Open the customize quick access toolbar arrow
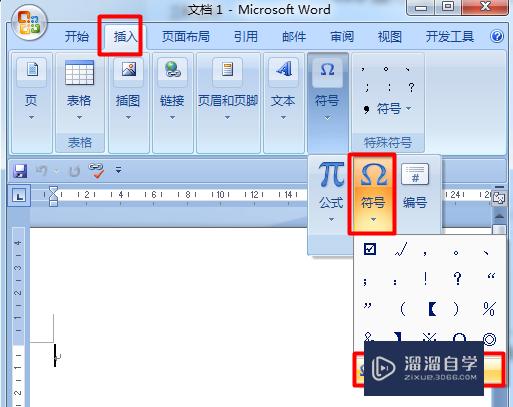Image resolution: width=513 pixels, height=407 pixels. (x=118, y=170)
